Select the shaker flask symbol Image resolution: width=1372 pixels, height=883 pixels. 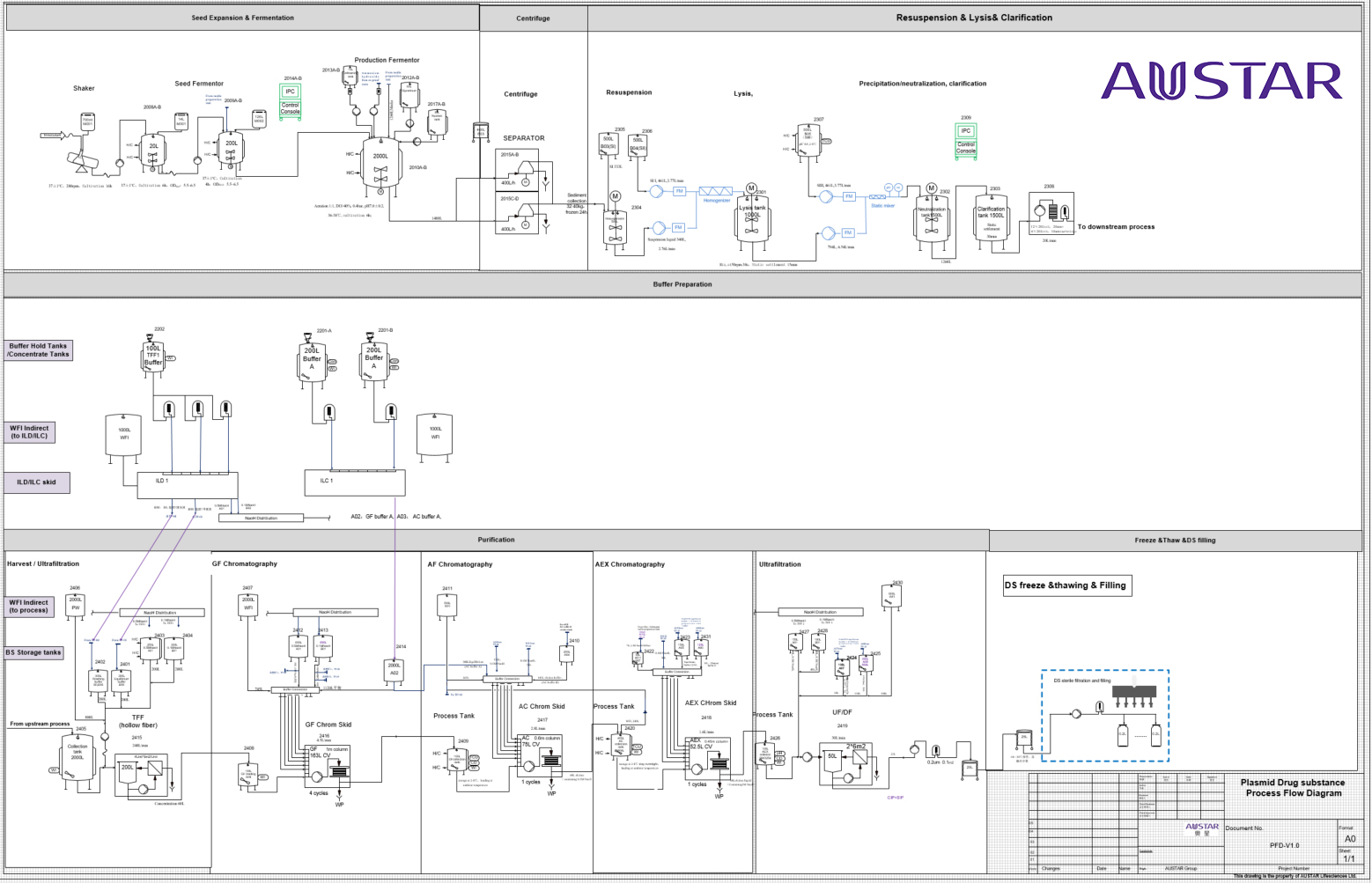click(81, 159)
